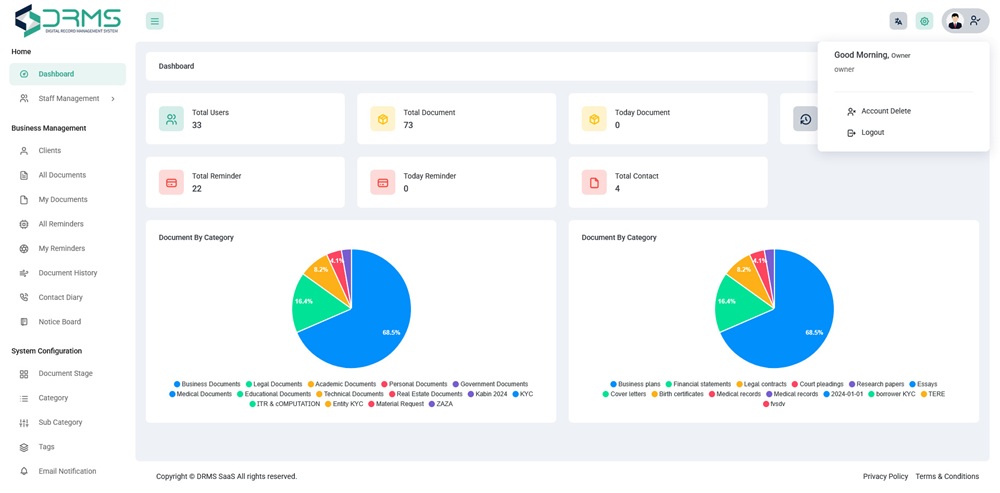Screen dimensions: 1000x493
Task: Open Notice Board from the sidebar
Action: coord(59,322)
